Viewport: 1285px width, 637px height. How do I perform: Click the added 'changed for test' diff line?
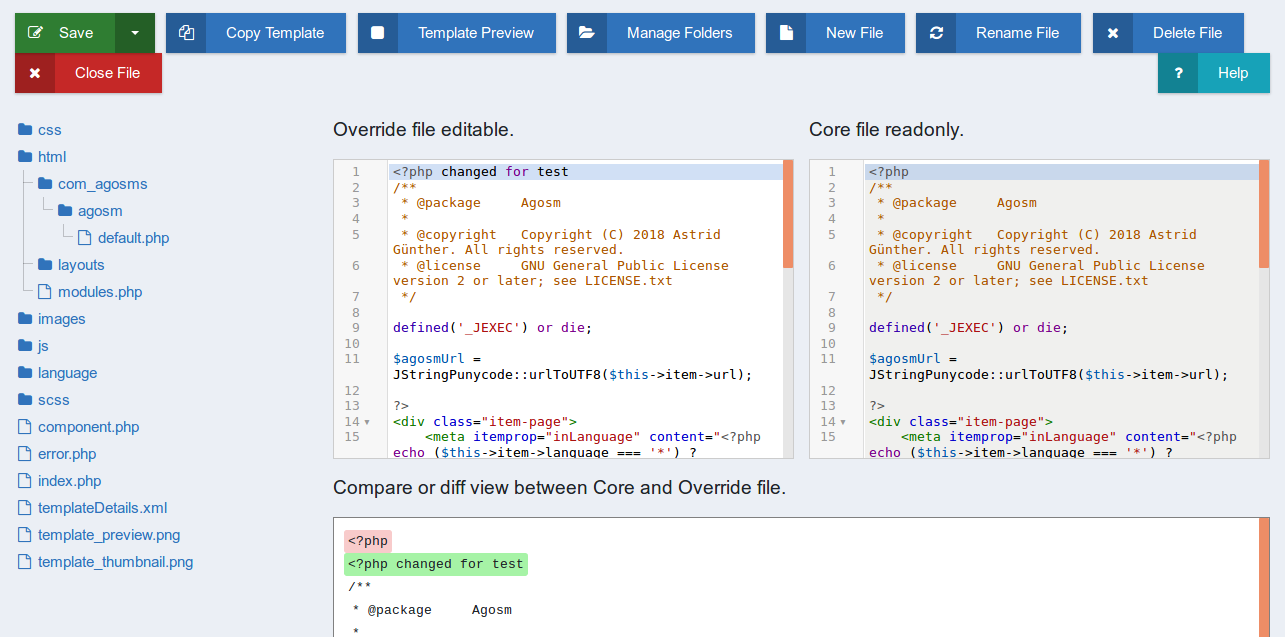click(435, 564)
